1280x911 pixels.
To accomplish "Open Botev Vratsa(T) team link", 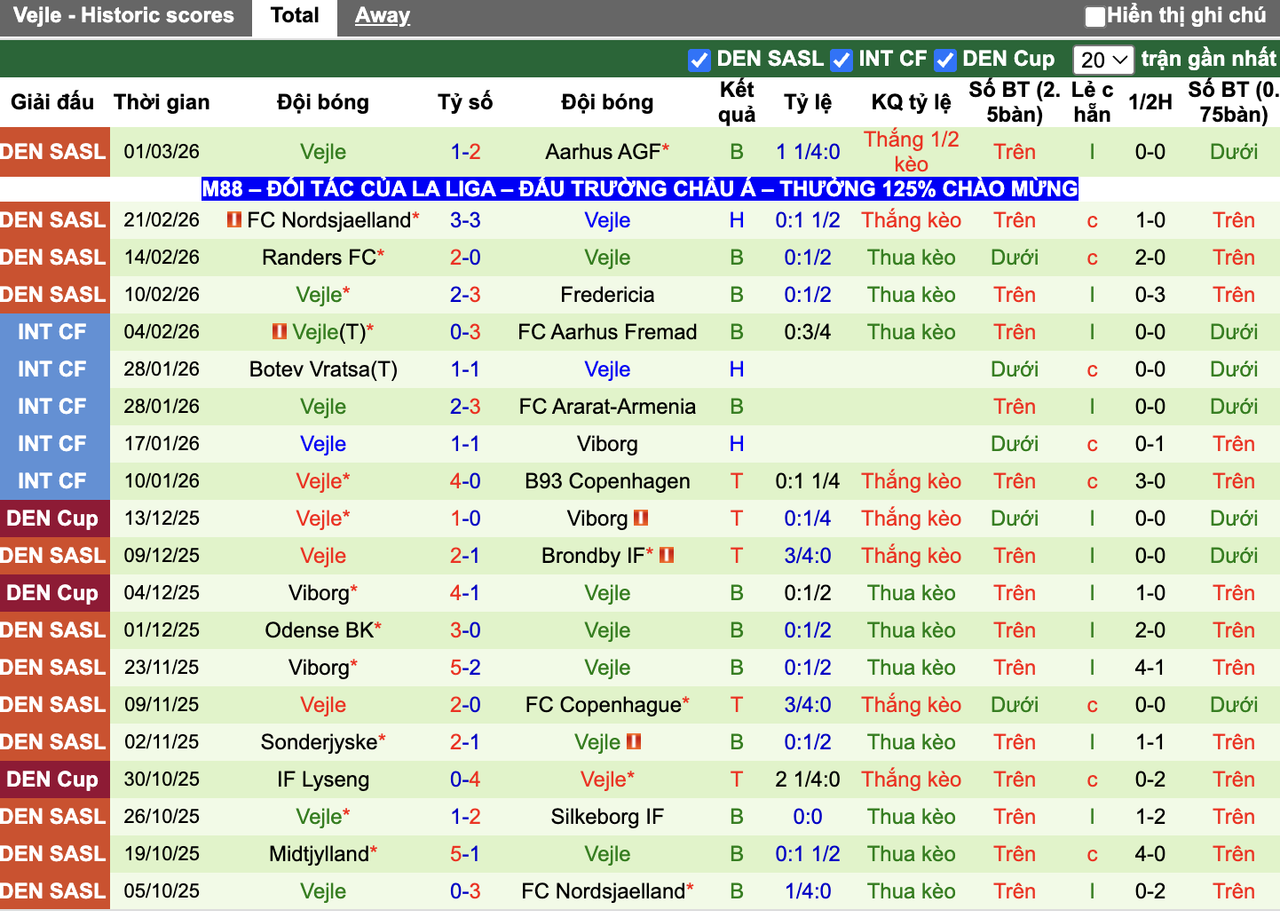I will pyautogui.click(x=323, y=369).
